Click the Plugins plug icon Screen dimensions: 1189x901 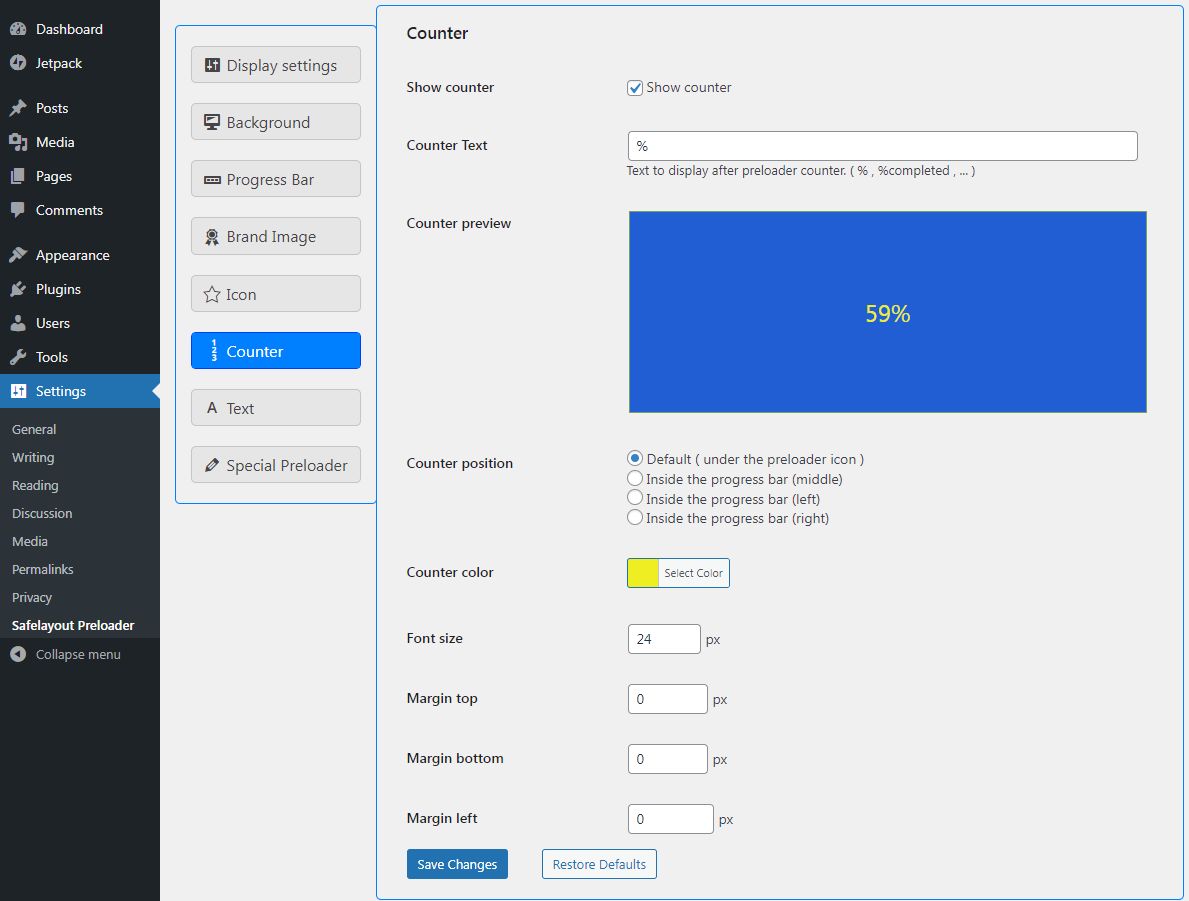pos(17,289)
